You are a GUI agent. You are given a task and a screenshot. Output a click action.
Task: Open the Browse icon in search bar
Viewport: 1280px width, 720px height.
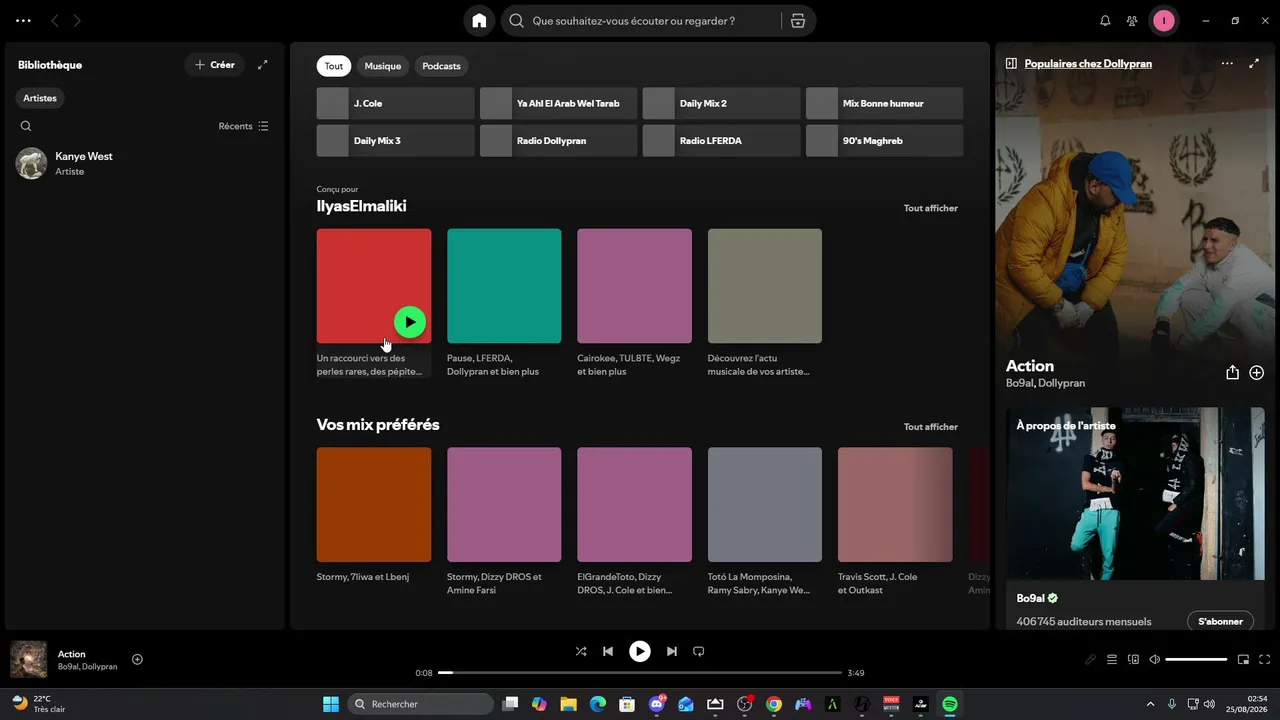click(x=797, y=20)
